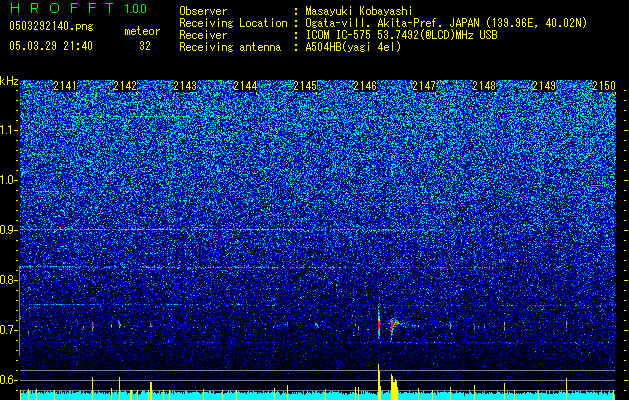
Task: Click the 2143 time marker
Action: coord(185,86)
